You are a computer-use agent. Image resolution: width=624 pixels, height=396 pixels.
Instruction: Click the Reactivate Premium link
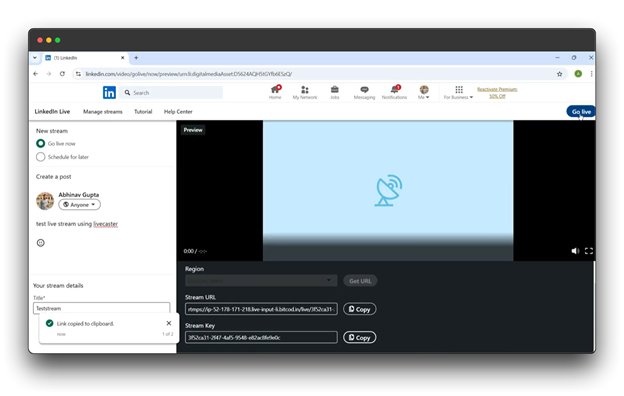click(497, 92)
